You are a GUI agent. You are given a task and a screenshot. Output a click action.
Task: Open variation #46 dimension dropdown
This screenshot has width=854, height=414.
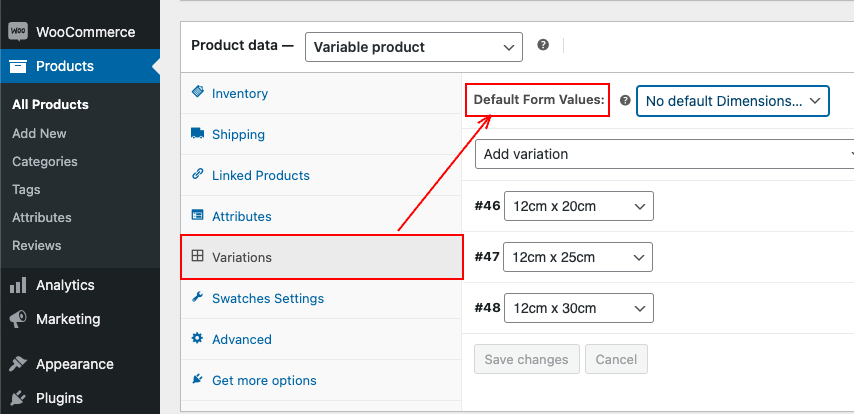tap(578, 206)
